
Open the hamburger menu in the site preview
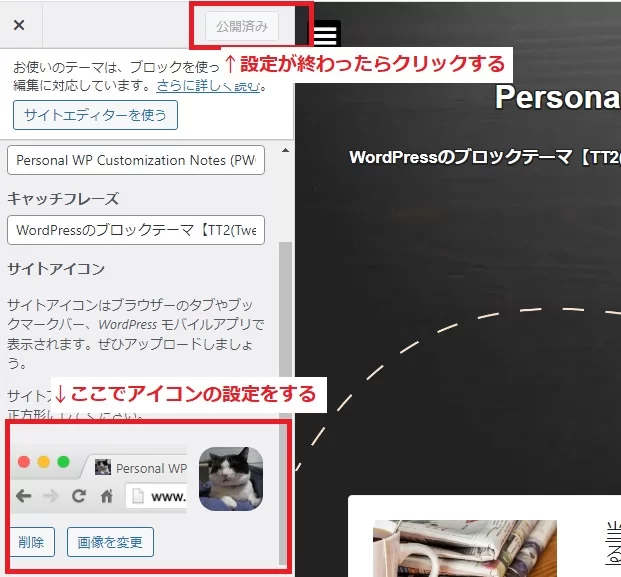325,34
